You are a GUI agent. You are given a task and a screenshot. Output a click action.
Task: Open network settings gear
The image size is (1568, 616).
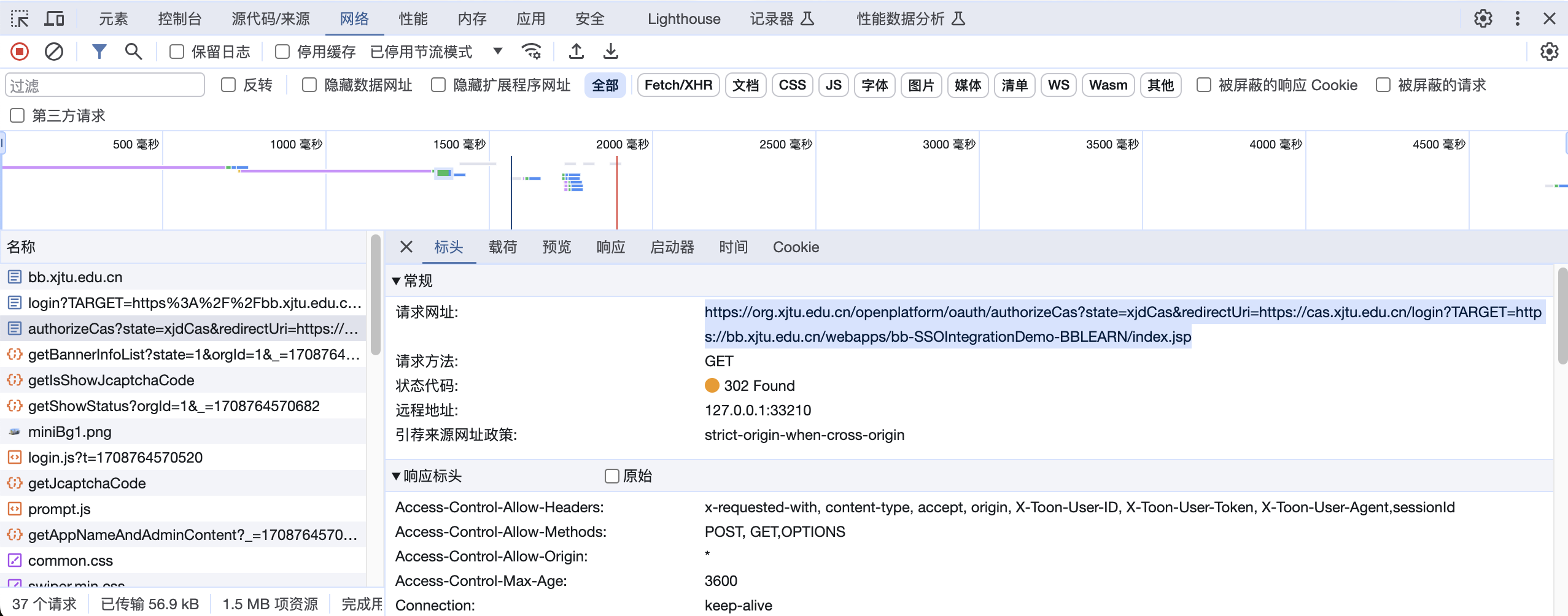[x=1550, y=52]
